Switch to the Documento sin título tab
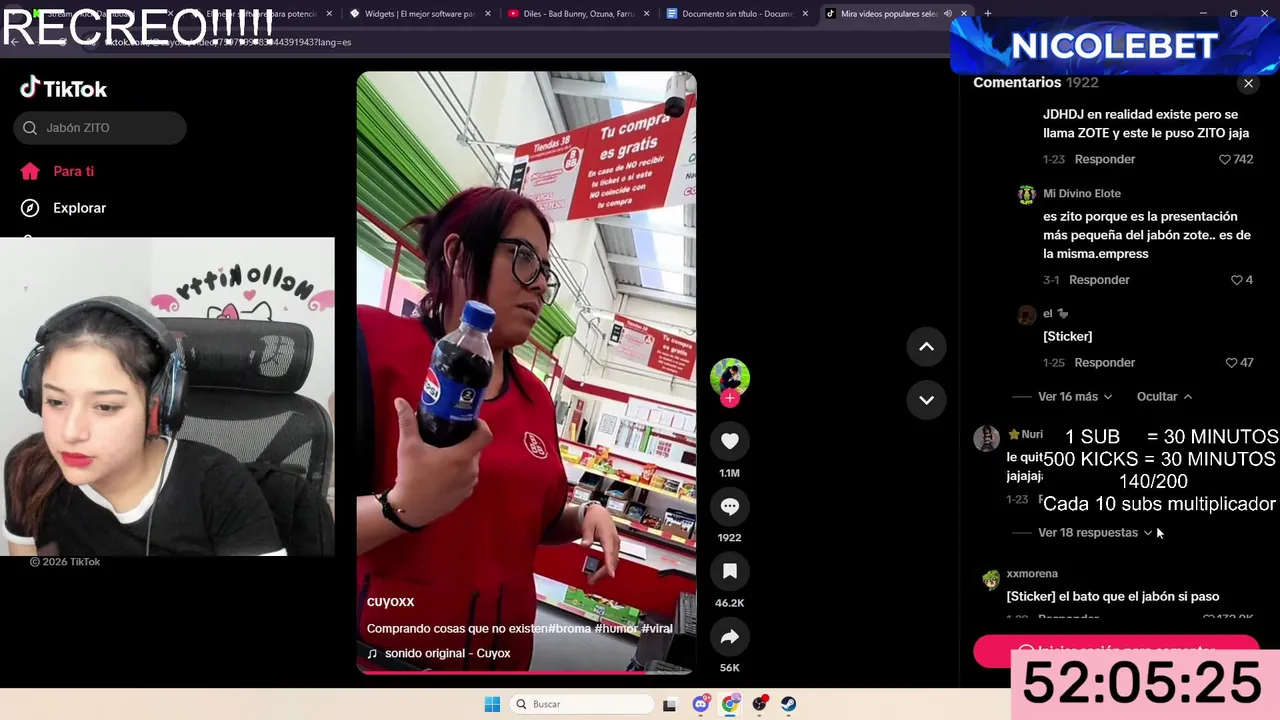 pyautogui.click(x=737, y=14)
